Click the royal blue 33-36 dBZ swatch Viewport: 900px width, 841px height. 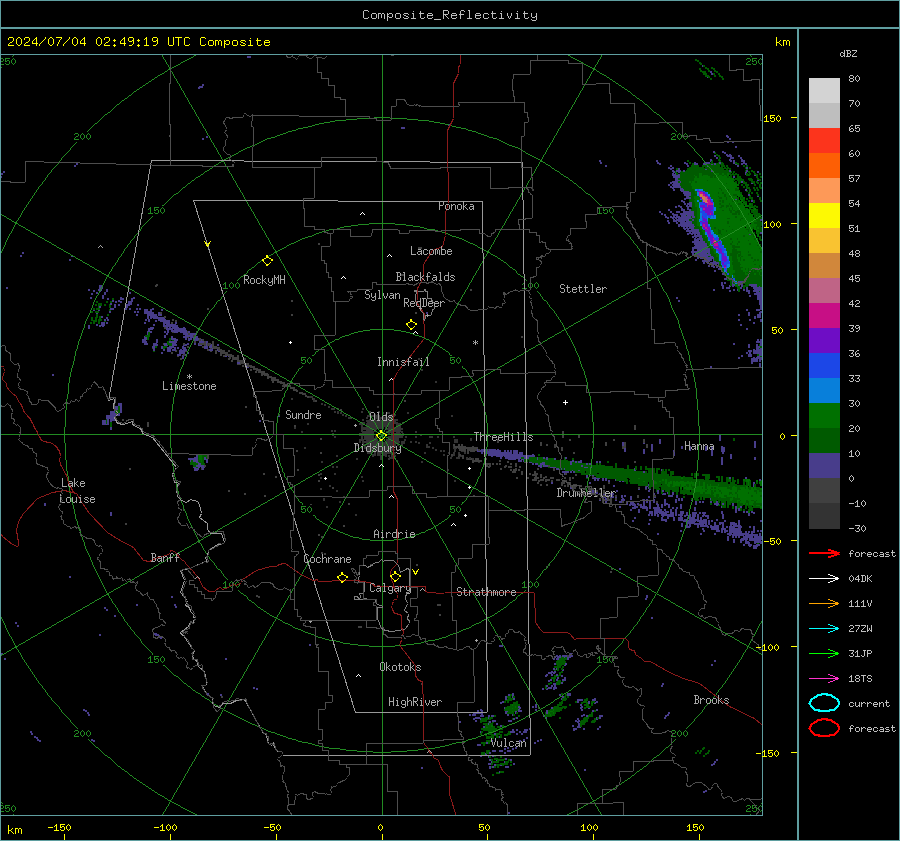tap(824, 366)
